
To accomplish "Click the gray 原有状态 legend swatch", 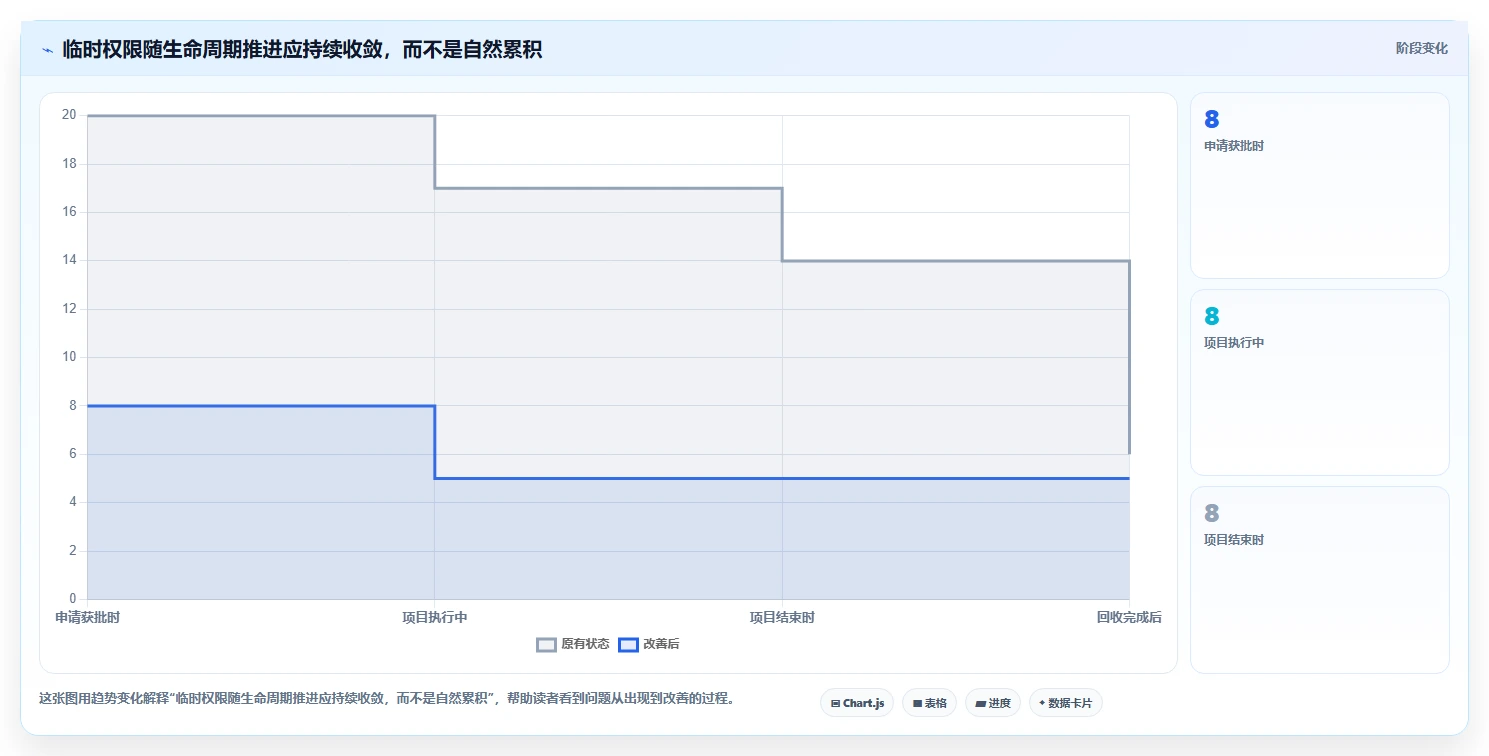I will (x=546, y=645).
